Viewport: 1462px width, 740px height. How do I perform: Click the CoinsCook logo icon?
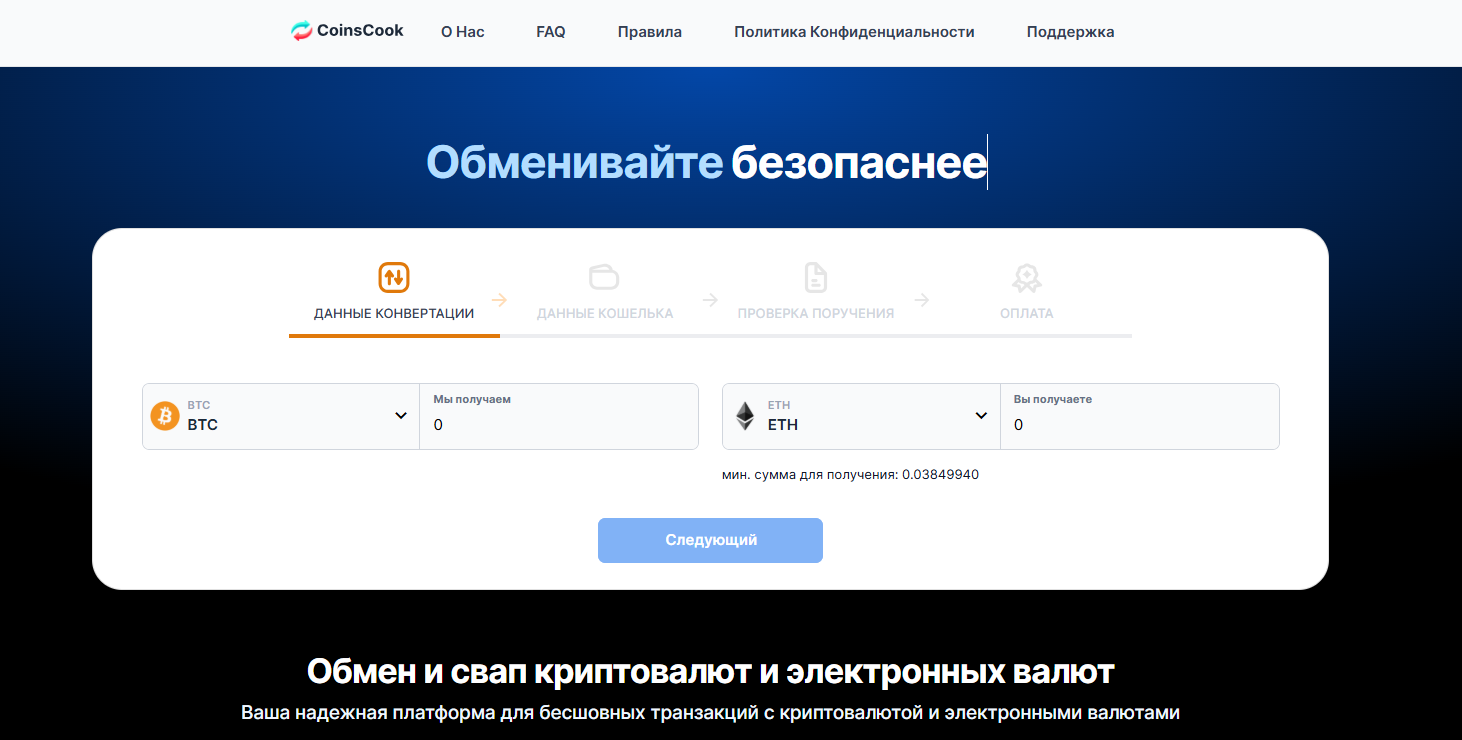(x=301, y=31)
